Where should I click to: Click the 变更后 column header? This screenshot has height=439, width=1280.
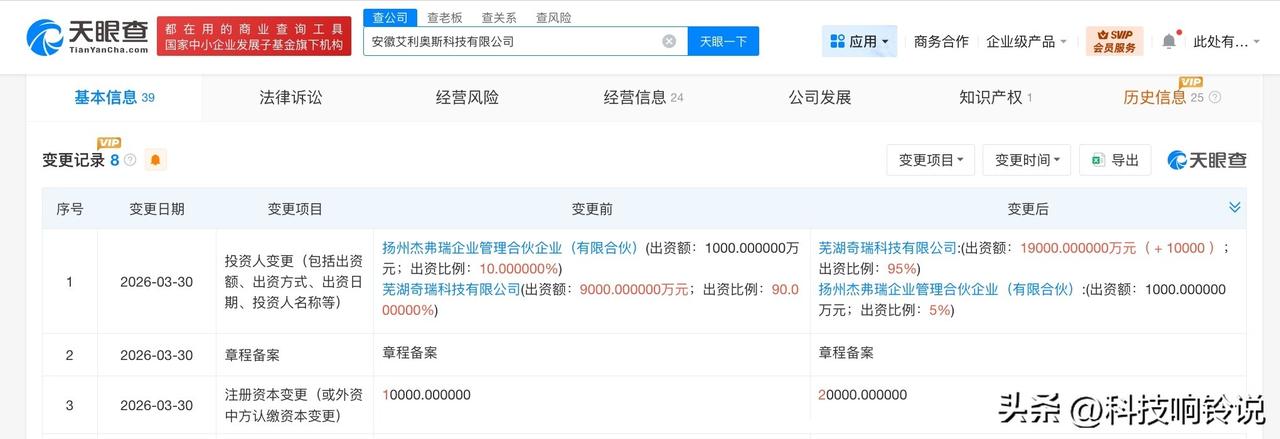1028,209
